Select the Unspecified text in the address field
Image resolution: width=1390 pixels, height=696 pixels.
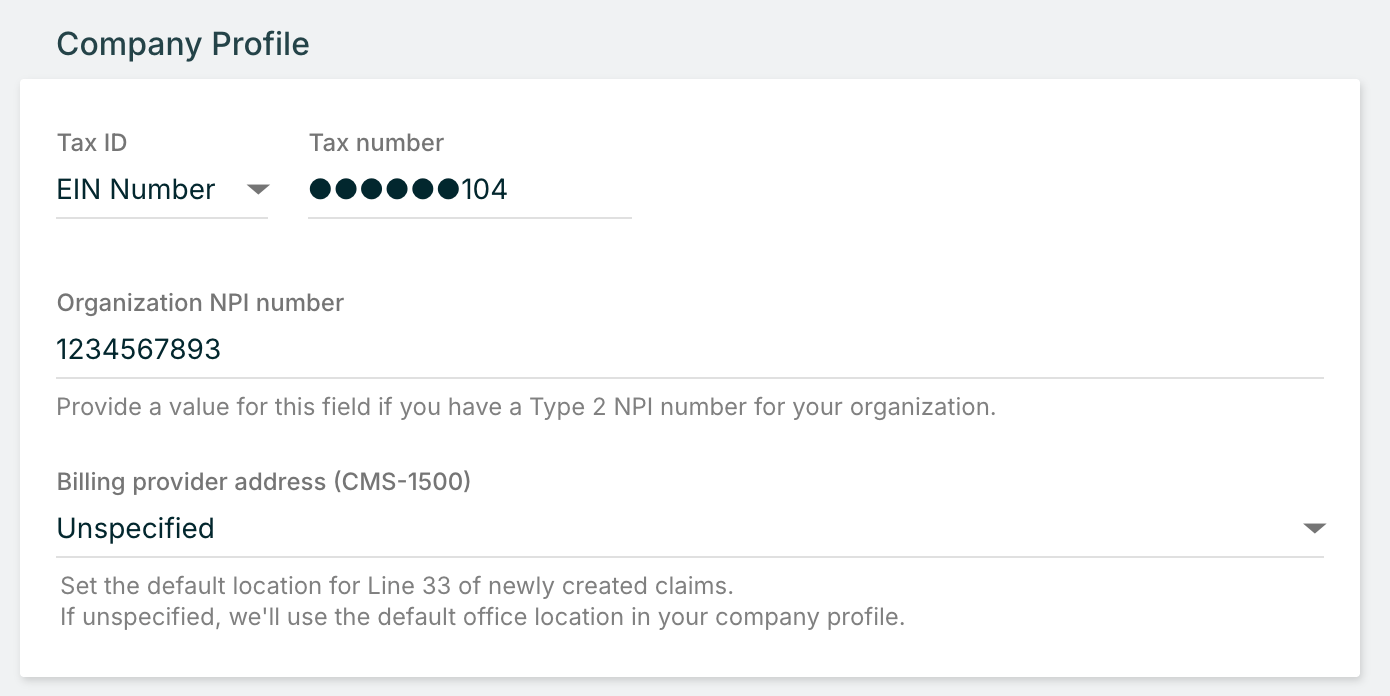pyautogui.click(x=135, y=527)
